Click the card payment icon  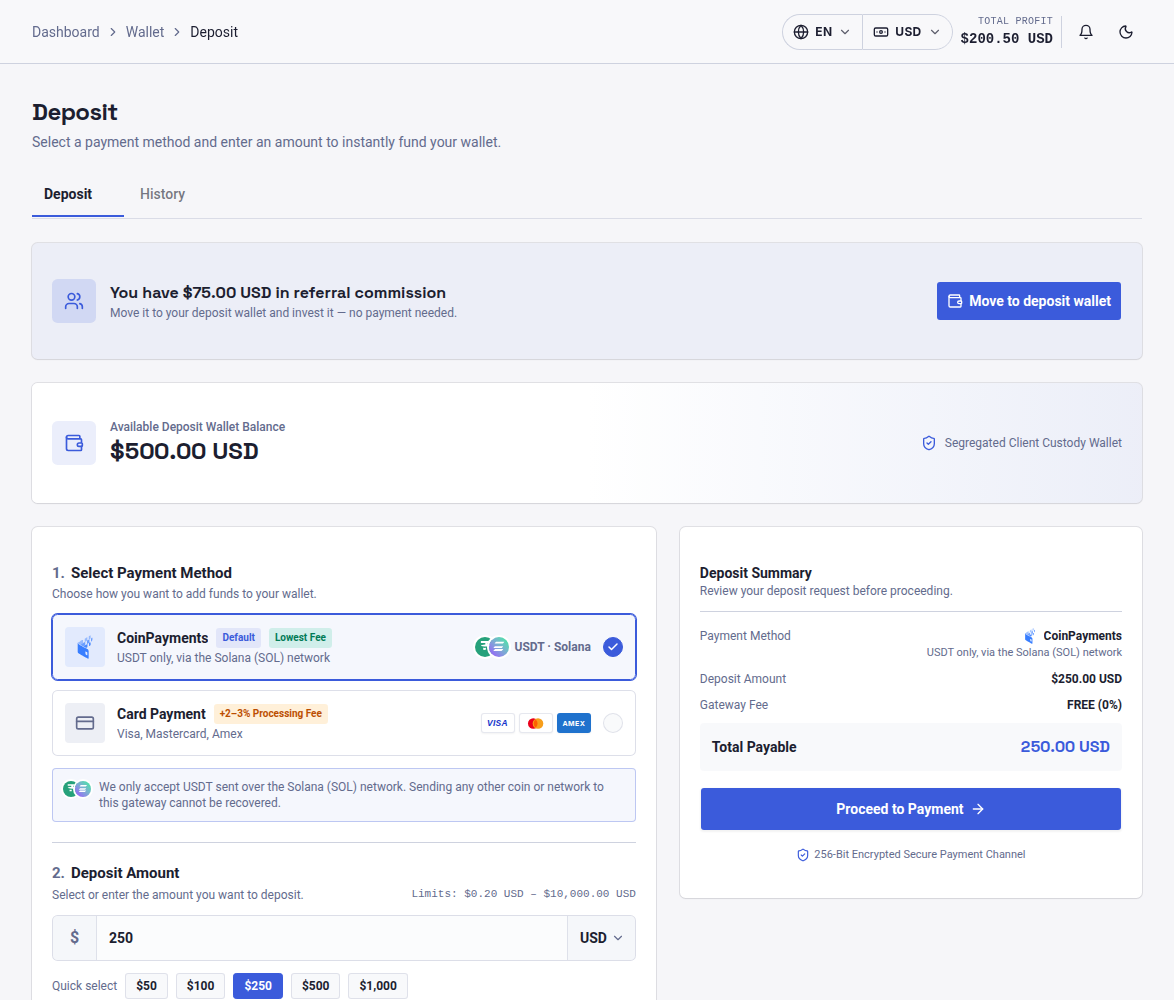(x=85, y=723)
